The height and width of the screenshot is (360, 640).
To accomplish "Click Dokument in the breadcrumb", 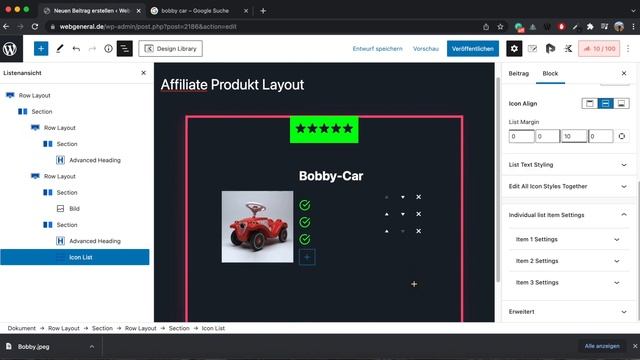I will tap(22, 328).
